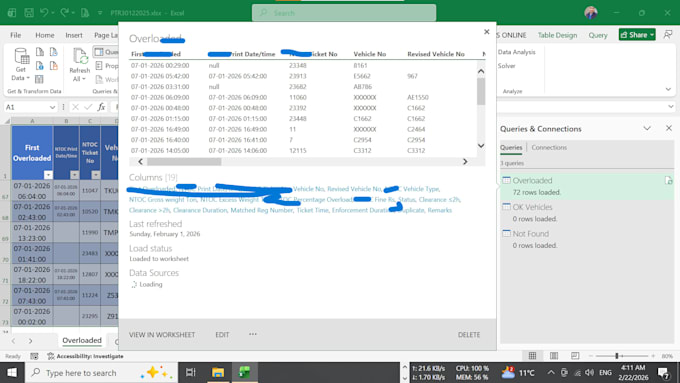Viewport: 680px width, 383px height.
Task: Click the Task View taskbar icon
Action: point(190,373)
